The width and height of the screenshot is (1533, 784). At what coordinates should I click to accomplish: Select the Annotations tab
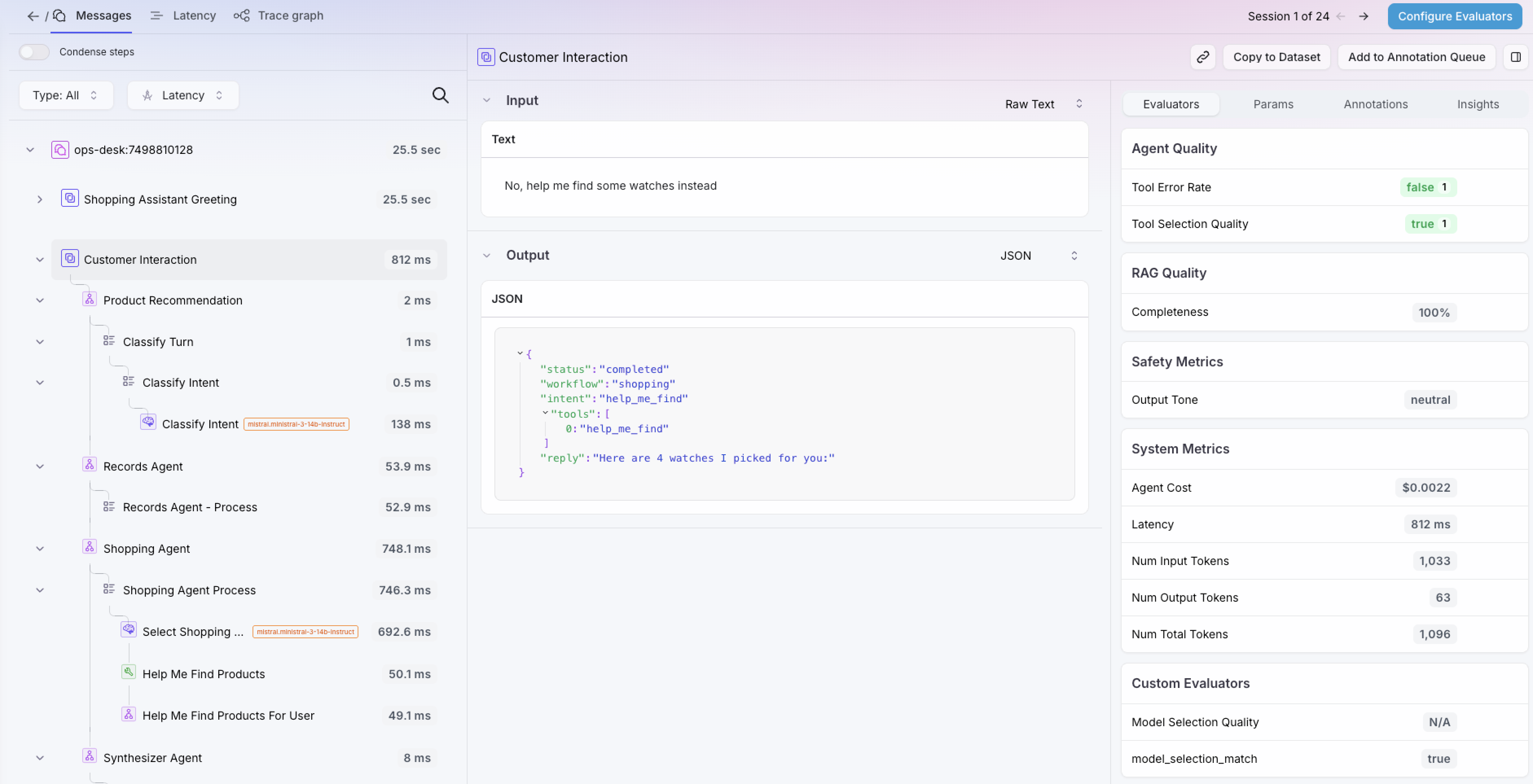coord(1375,104)
